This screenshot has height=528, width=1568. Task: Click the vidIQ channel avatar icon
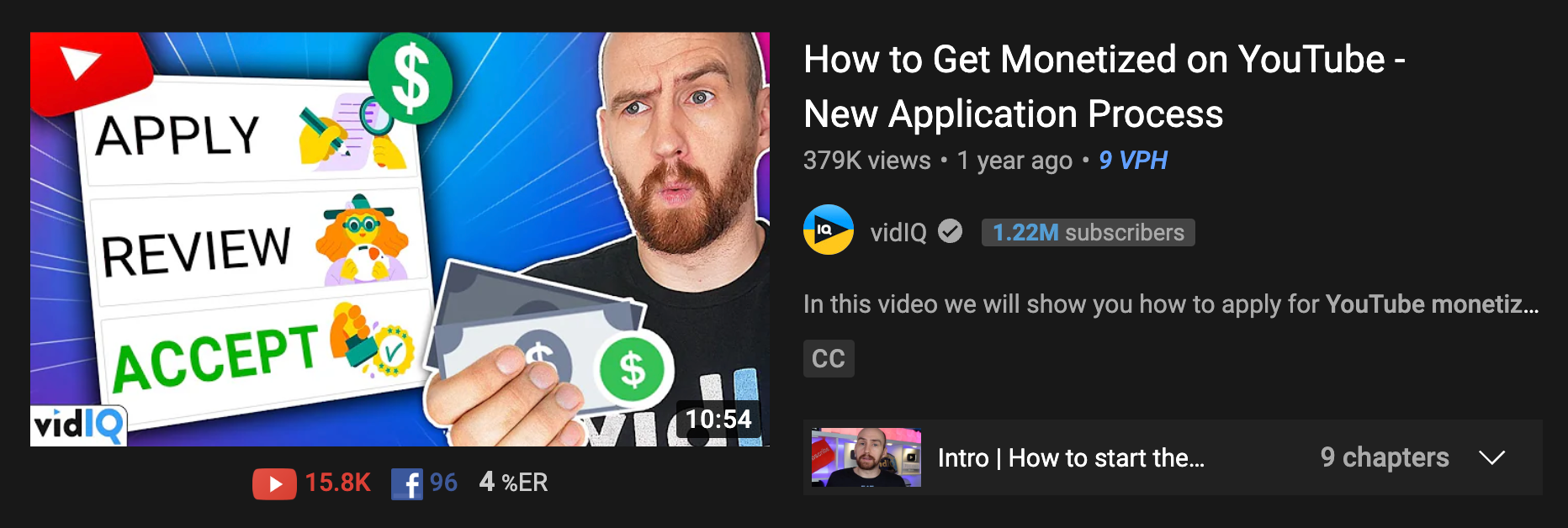coord(829,230)
